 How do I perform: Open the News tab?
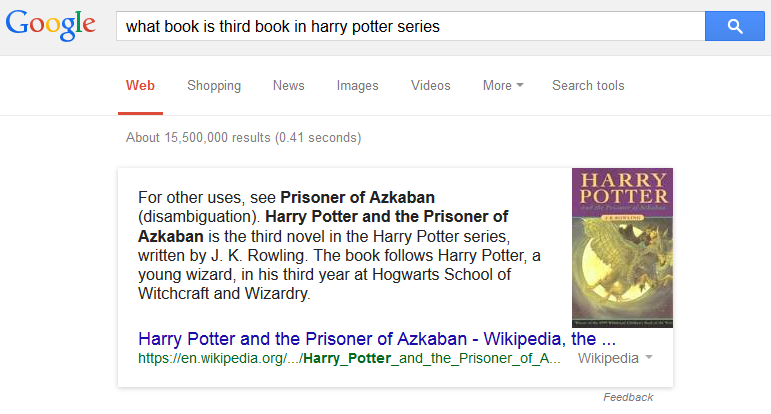[x=289, y=85]
